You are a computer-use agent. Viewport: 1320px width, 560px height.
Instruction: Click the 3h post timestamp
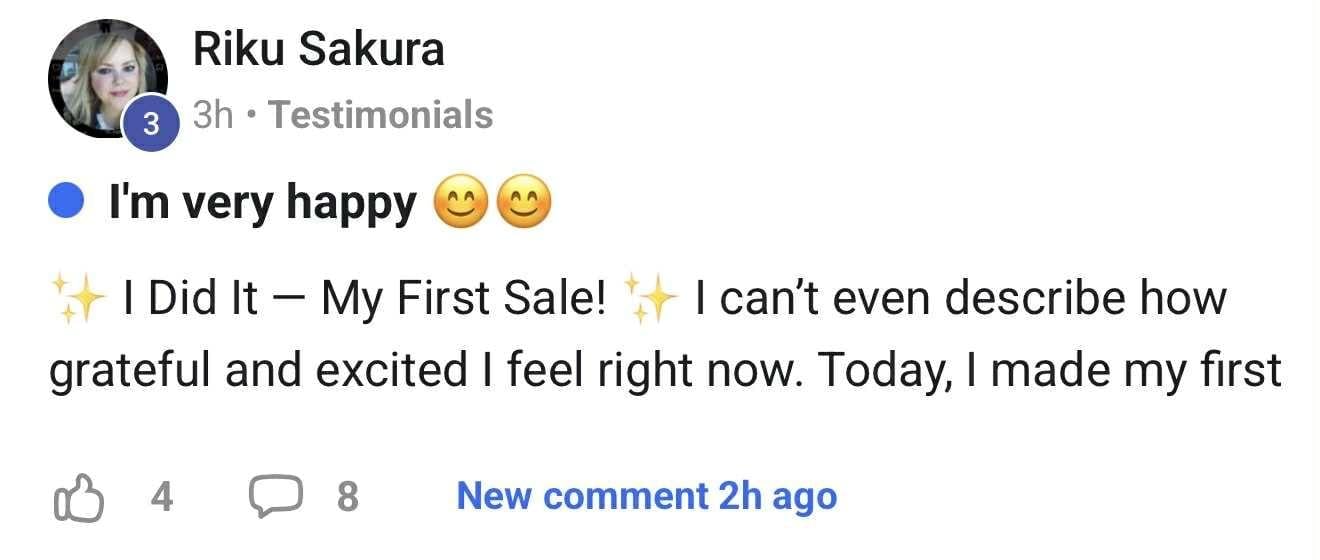click(212, 115)
